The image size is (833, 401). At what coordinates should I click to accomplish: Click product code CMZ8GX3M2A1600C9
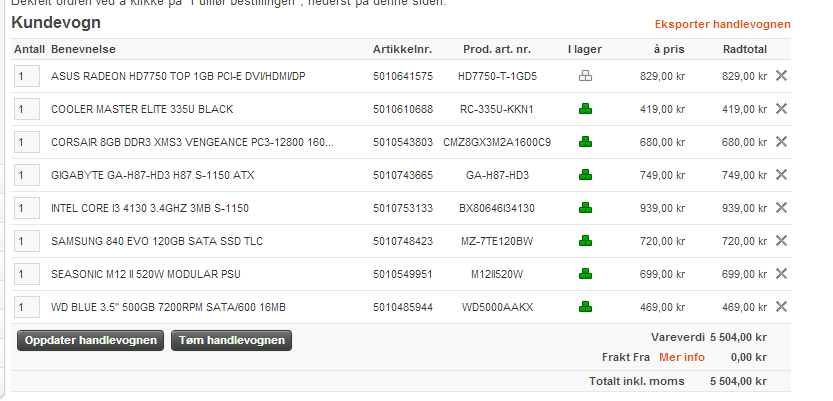(x=497, y=142)
